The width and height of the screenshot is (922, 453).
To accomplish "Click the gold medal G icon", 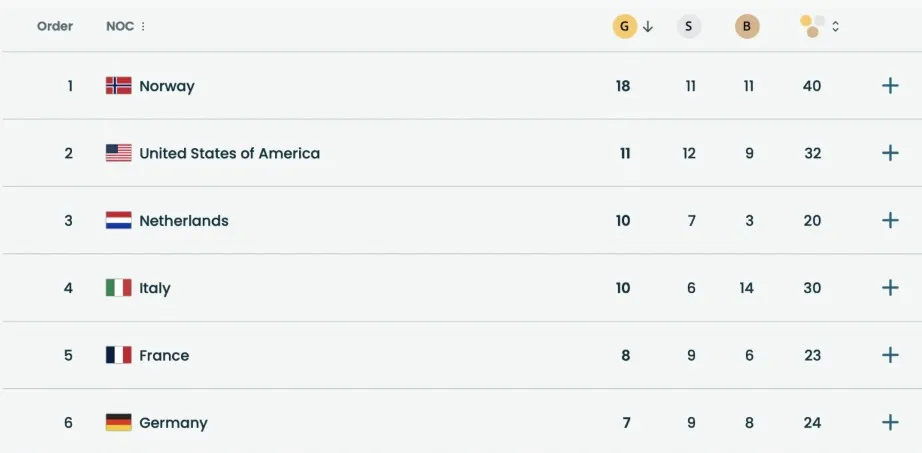I will coord(624,27).
